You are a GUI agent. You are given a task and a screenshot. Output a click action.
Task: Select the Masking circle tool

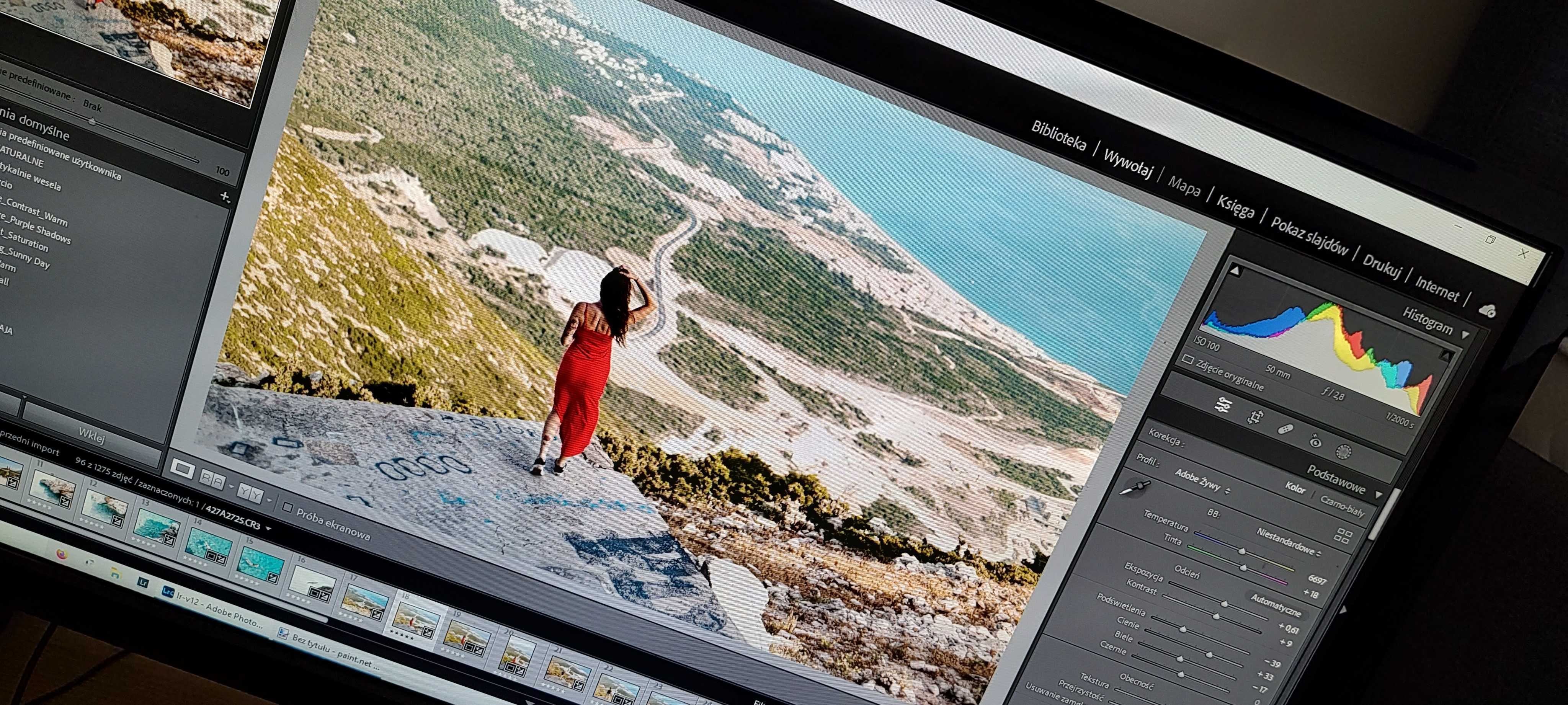(x=1344, y=452)
